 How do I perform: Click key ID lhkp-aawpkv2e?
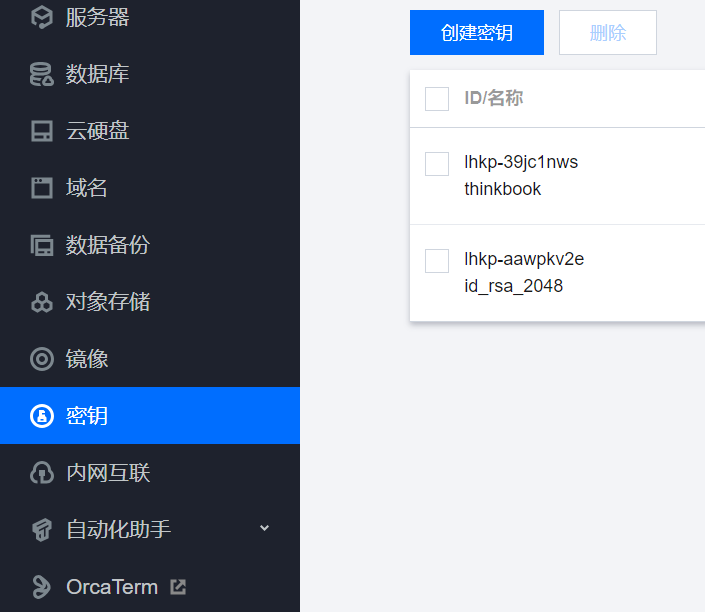click(524, 259)
